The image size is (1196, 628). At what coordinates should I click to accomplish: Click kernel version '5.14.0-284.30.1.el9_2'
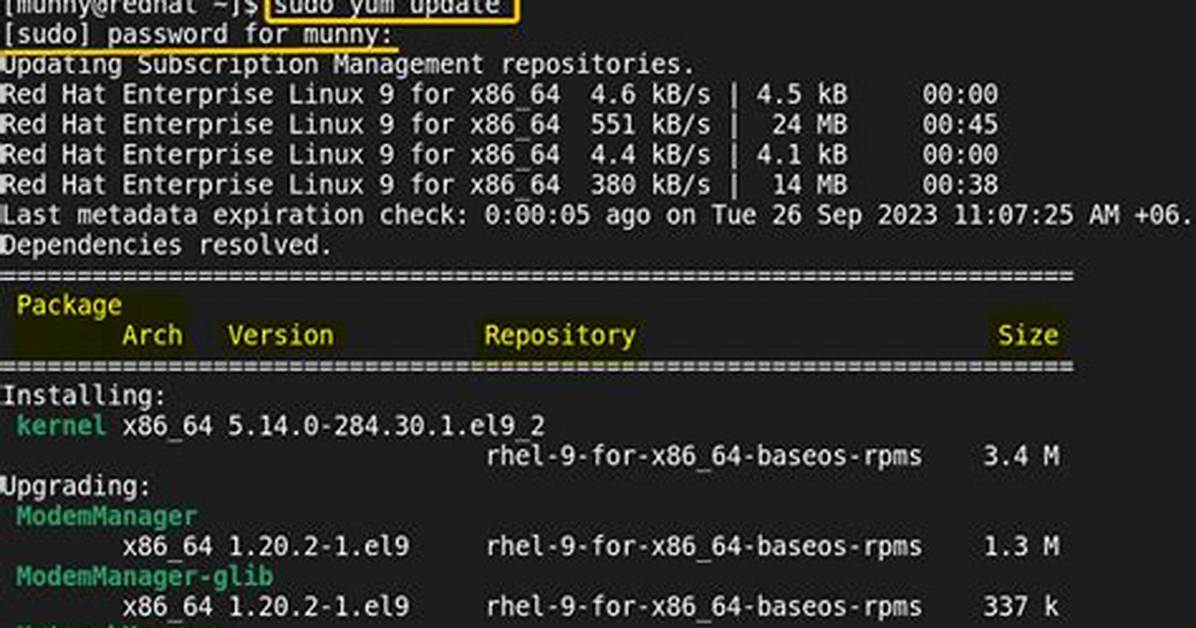pos(387,426)
